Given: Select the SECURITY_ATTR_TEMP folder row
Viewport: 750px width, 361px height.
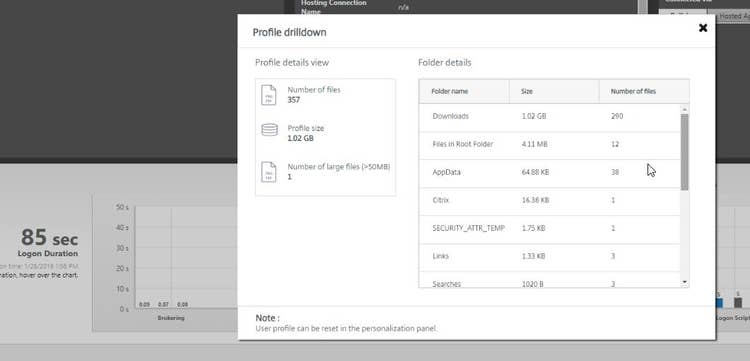Looking at the screenshot, I should [550, 230].
